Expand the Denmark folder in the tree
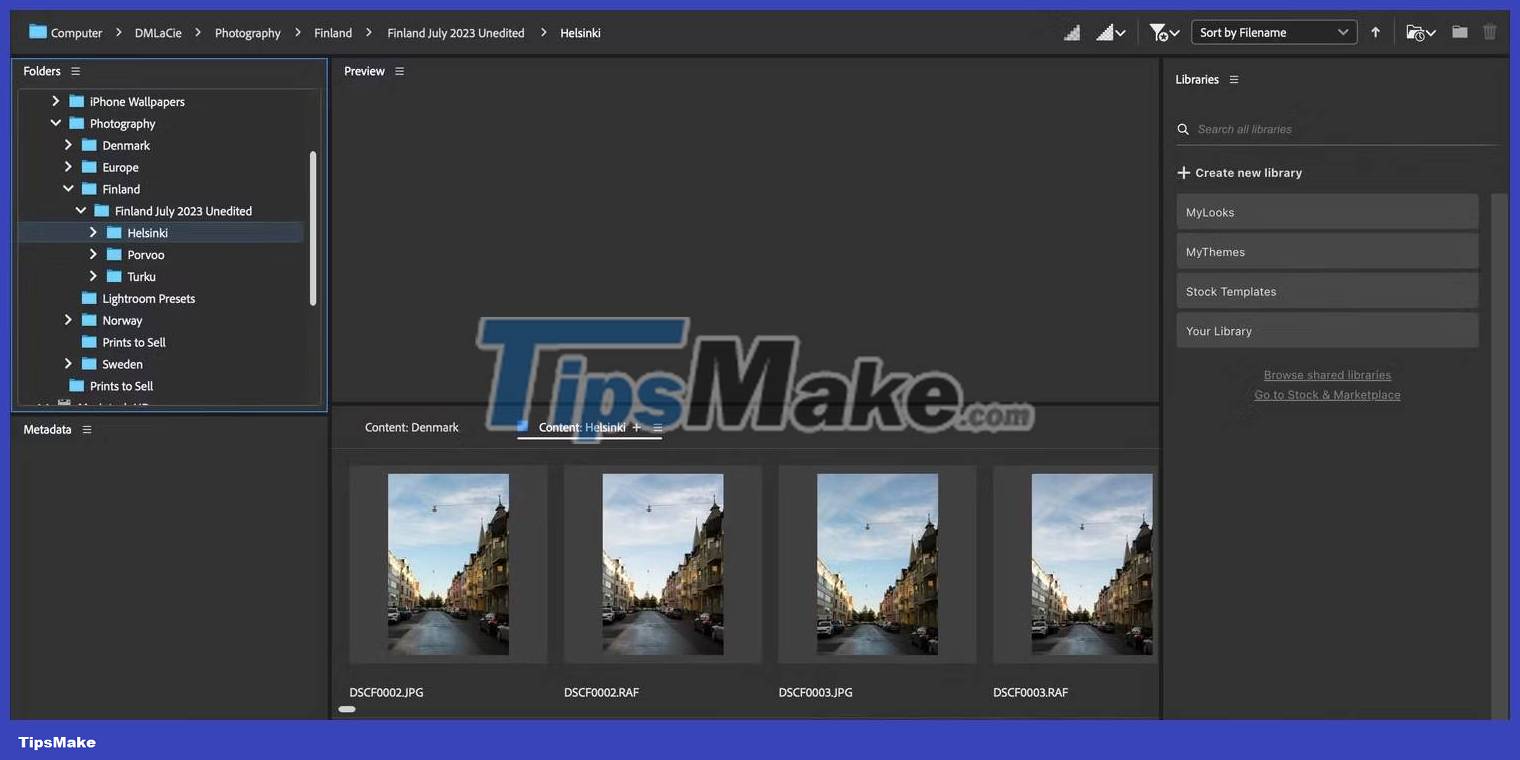The width and height of the screenshot is (1520, 760). pyautogui.click(x=67, y=145)
